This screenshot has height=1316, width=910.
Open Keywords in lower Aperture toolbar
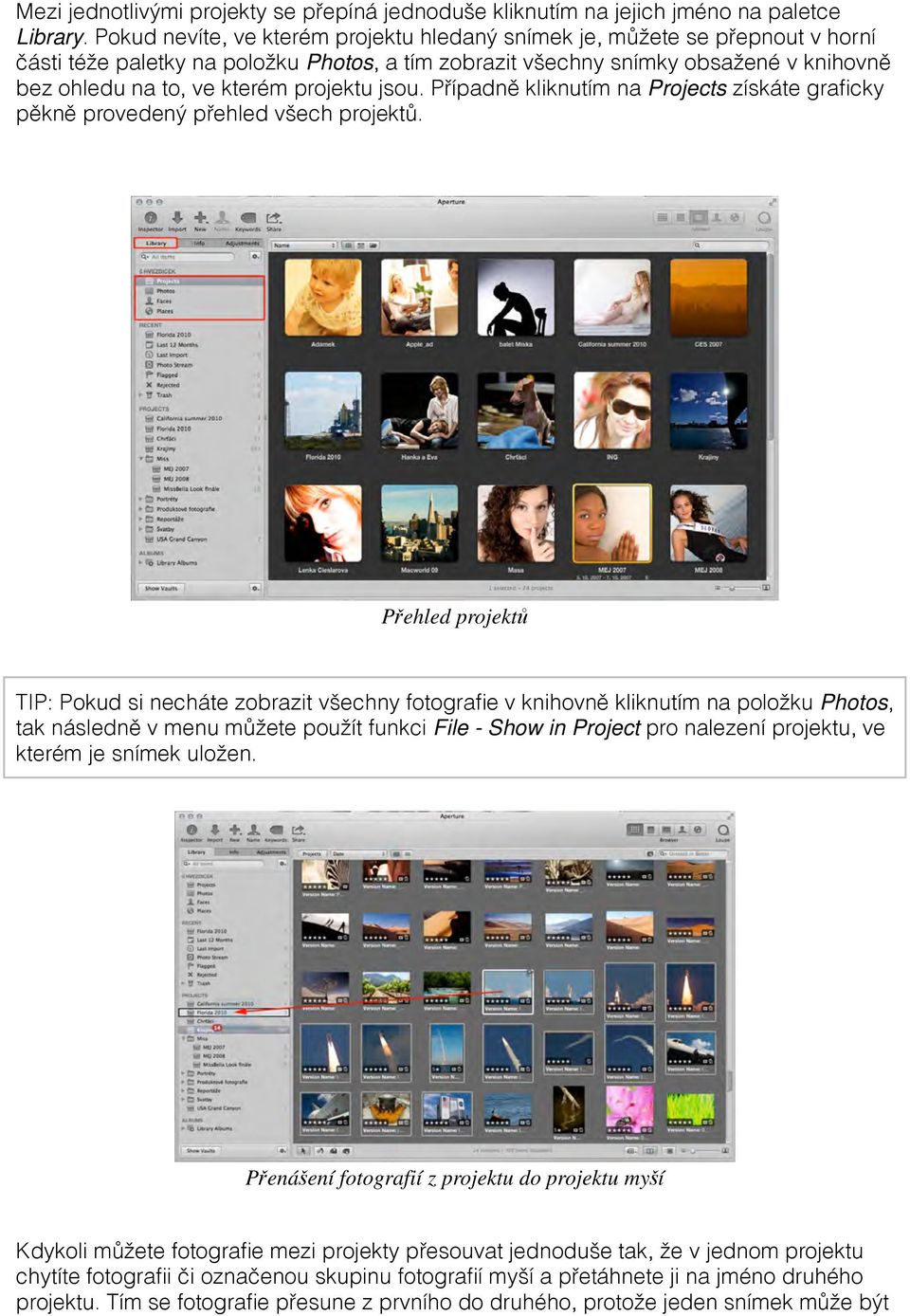(x=276, y=831)
